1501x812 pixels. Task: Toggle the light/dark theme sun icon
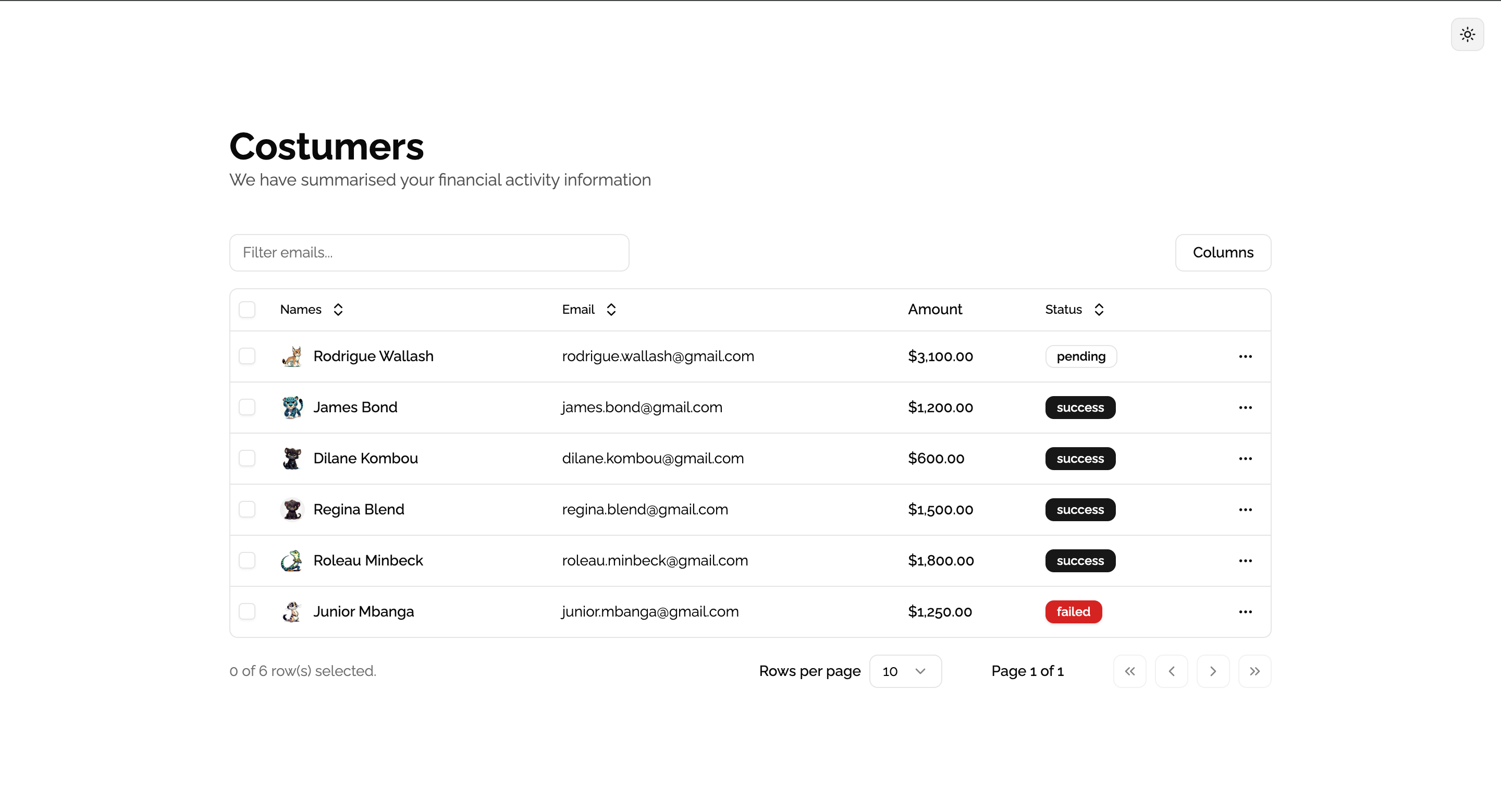click(1467, 34)
